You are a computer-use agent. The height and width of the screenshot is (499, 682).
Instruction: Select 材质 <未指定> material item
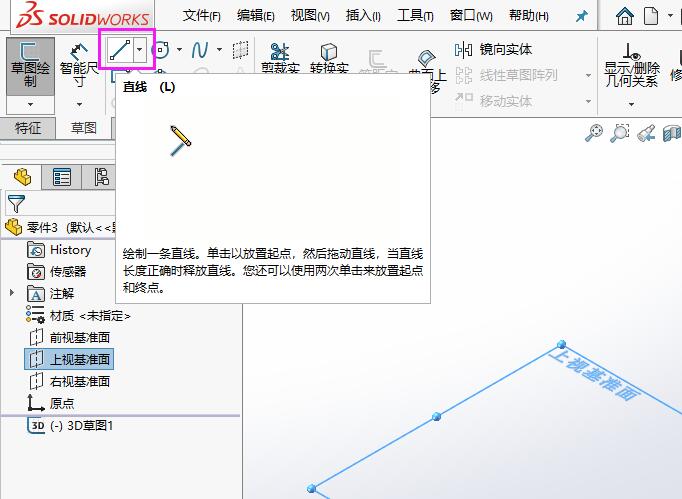(x=78, y=315)
